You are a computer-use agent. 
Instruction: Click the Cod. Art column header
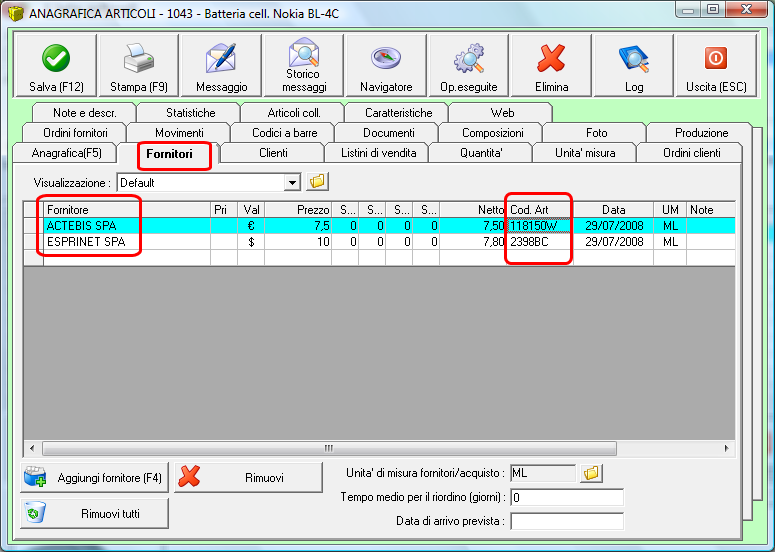tap(539, 210)
